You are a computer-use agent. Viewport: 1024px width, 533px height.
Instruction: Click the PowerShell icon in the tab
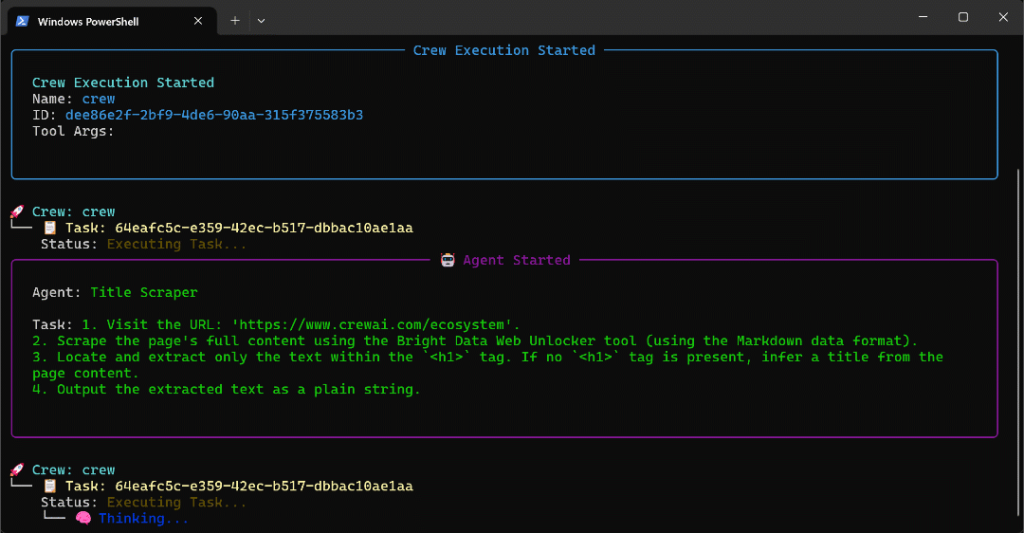pyautogui.click(x=21, y=20)
